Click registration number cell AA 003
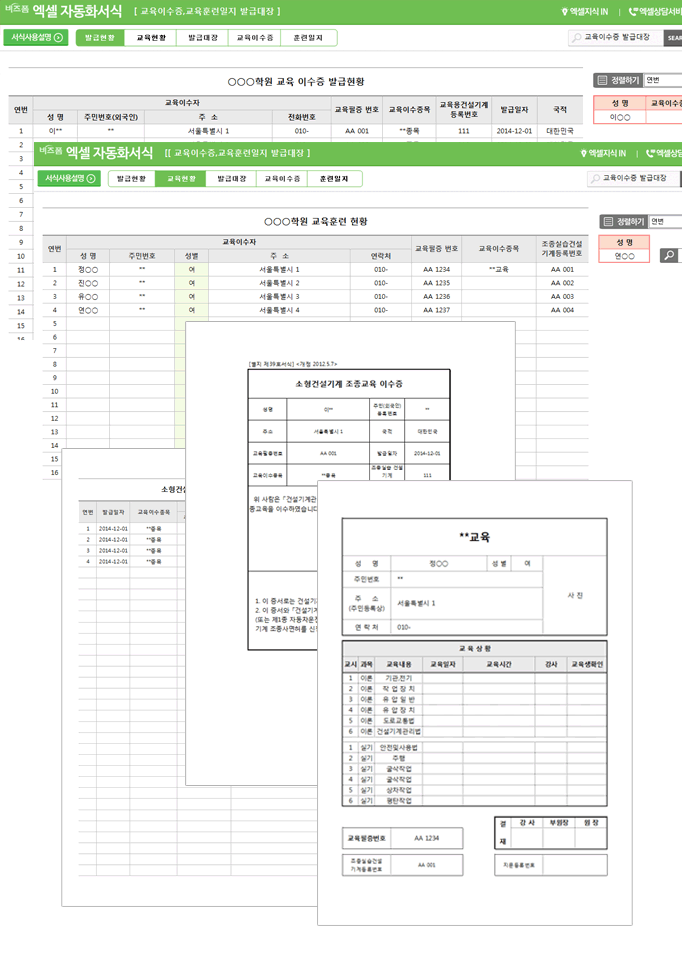This screenshot has width=682, height=962. [562, 296]
